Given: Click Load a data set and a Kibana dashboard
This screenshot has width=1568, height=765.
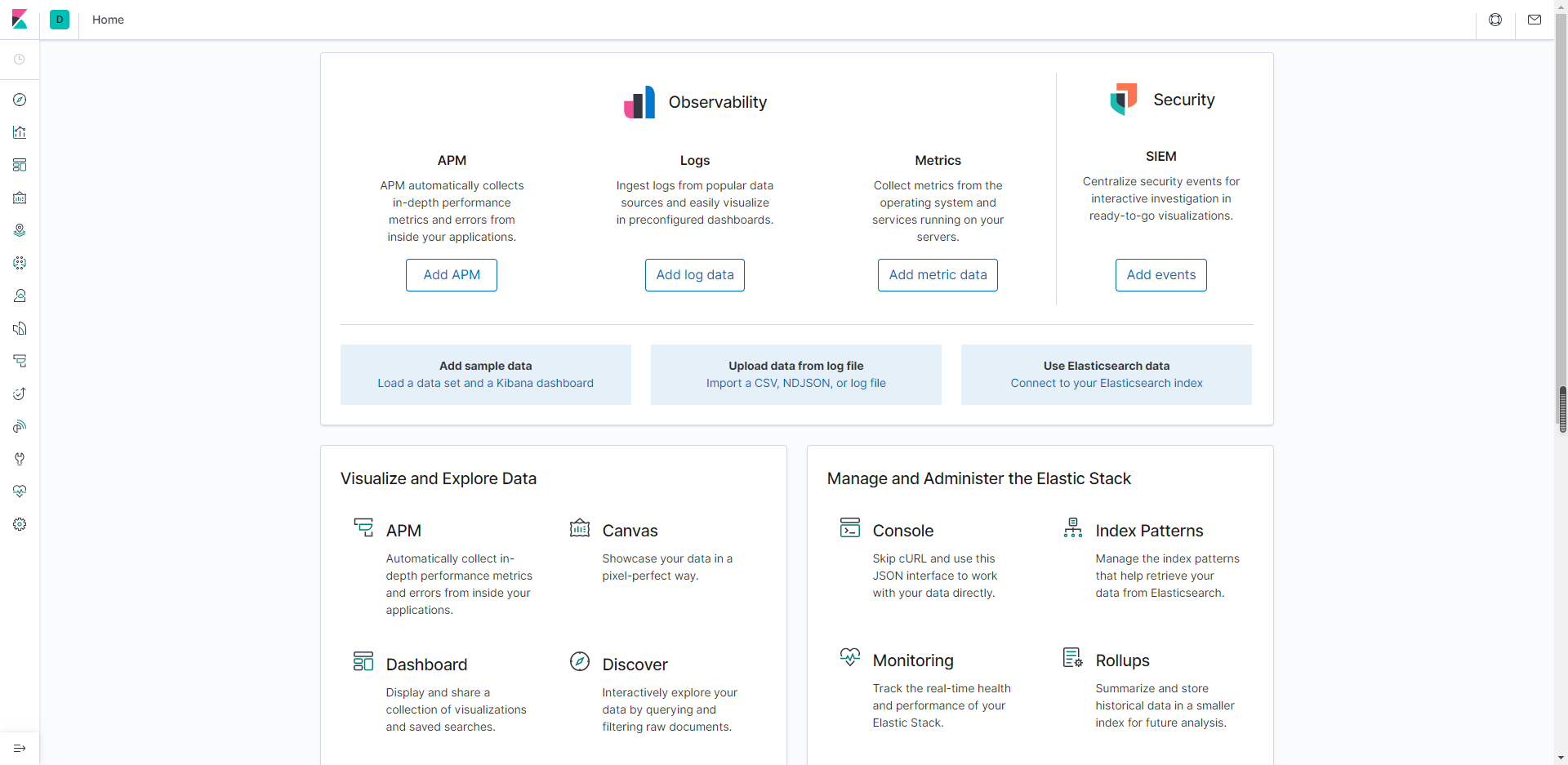Looking at the screenshot, I should click(485, 383).
